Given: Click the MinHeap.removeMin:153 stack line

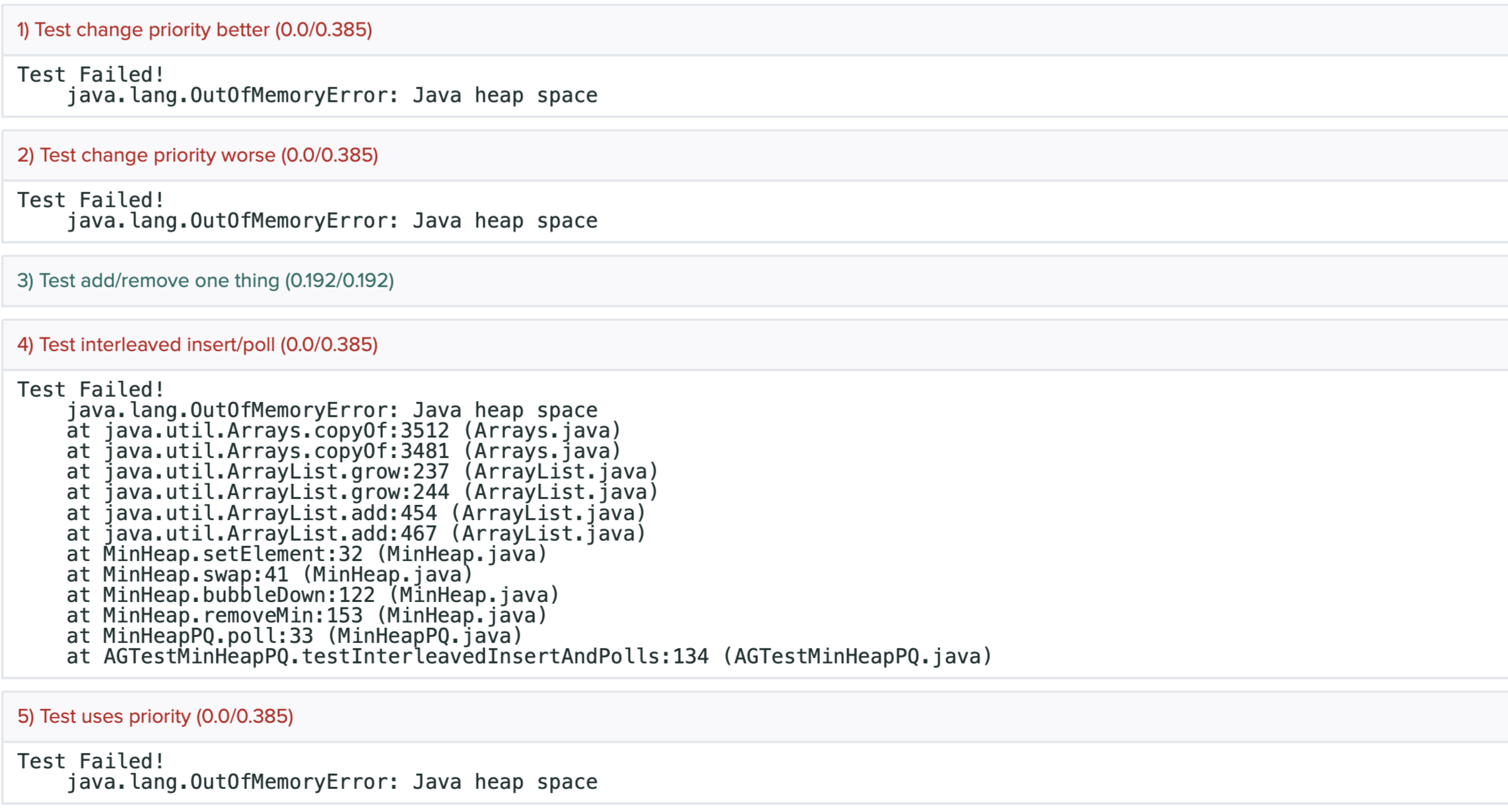Looking at the screenshot, I should pos(306,615).
